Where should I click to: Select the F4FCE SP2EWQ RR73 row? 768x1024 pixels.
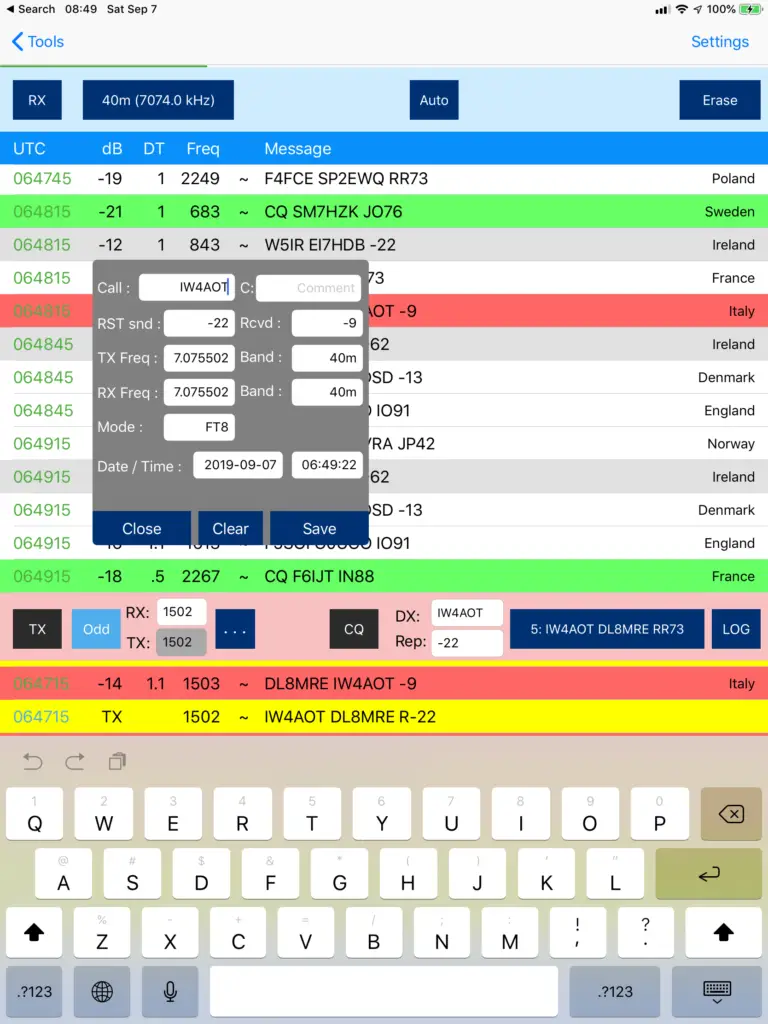[x=384, y=178]
